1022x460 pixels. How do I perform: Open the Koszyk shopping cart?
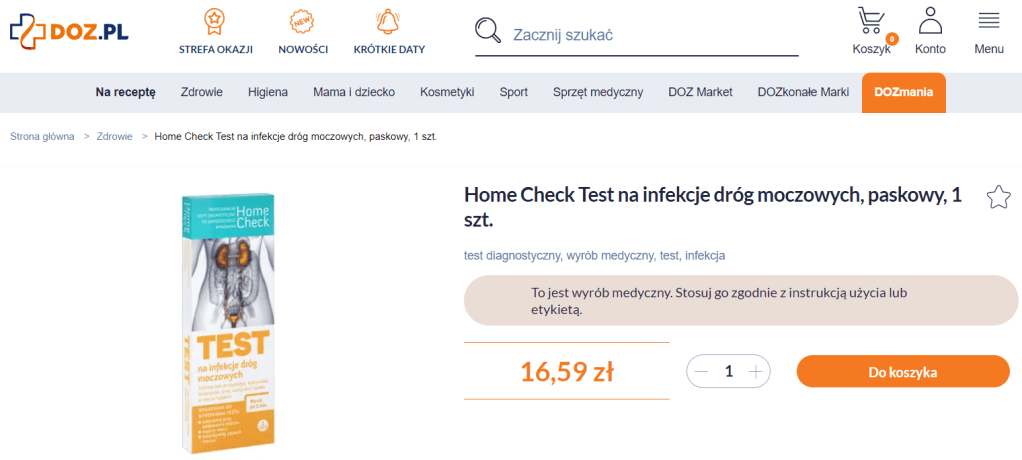(x=871, y=31)
